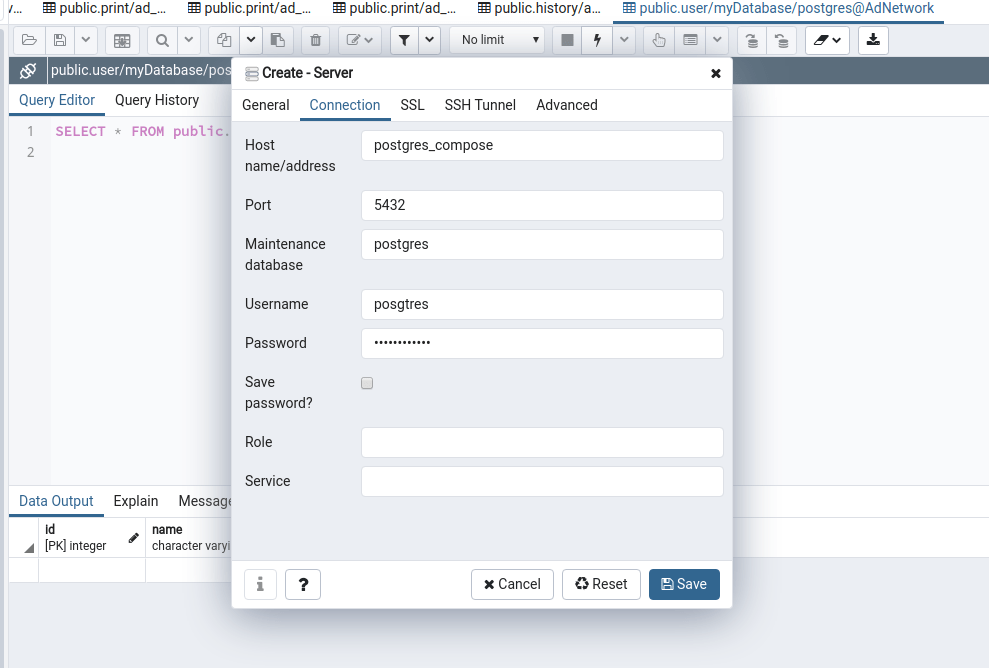Open the SSL tab

click(x=413, y=105)
